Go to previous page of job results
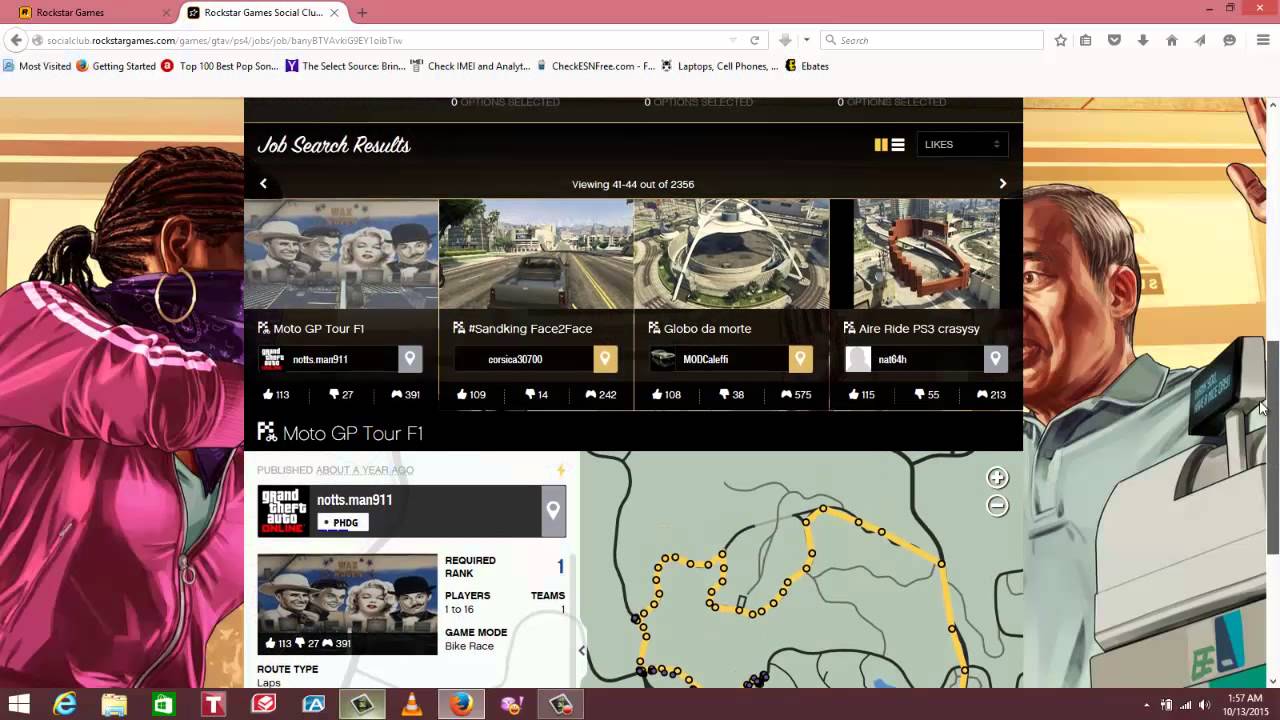 [x=264, y=184]
